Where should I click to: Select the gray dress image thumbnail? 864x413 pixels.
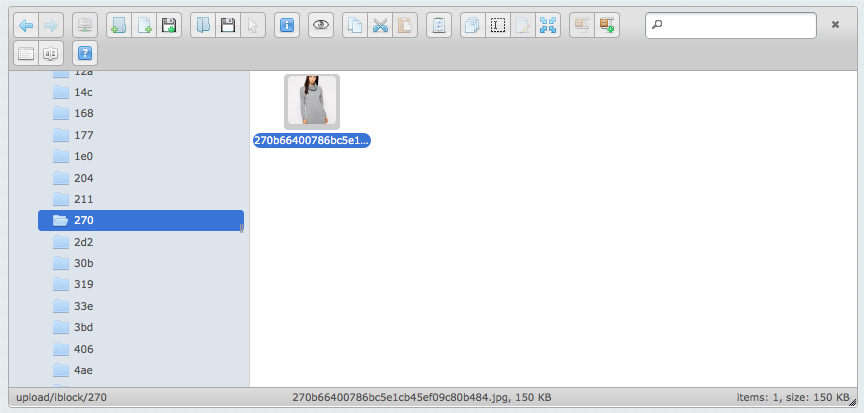coord(312,101)
